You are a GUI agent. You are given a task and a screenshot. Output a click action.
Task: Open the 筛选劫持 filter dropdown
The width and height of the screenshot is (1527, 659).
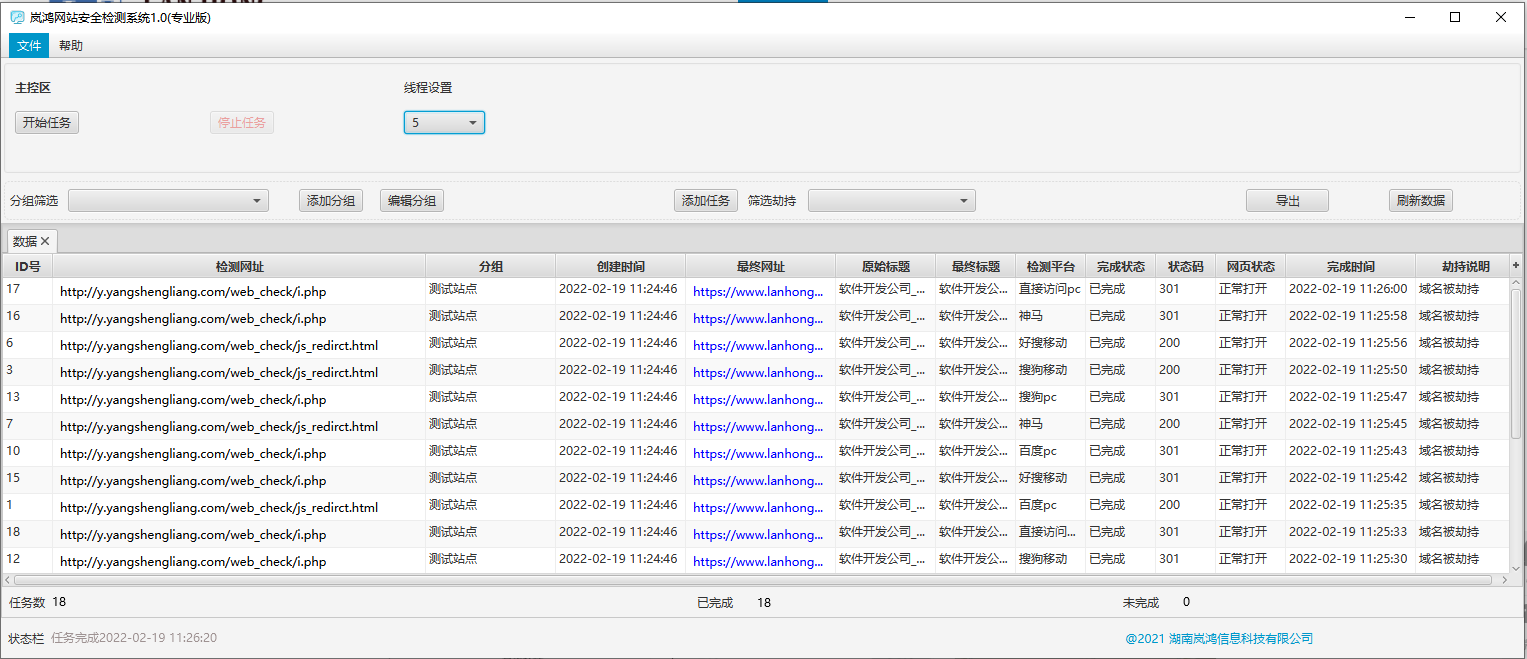coord(891,201)
